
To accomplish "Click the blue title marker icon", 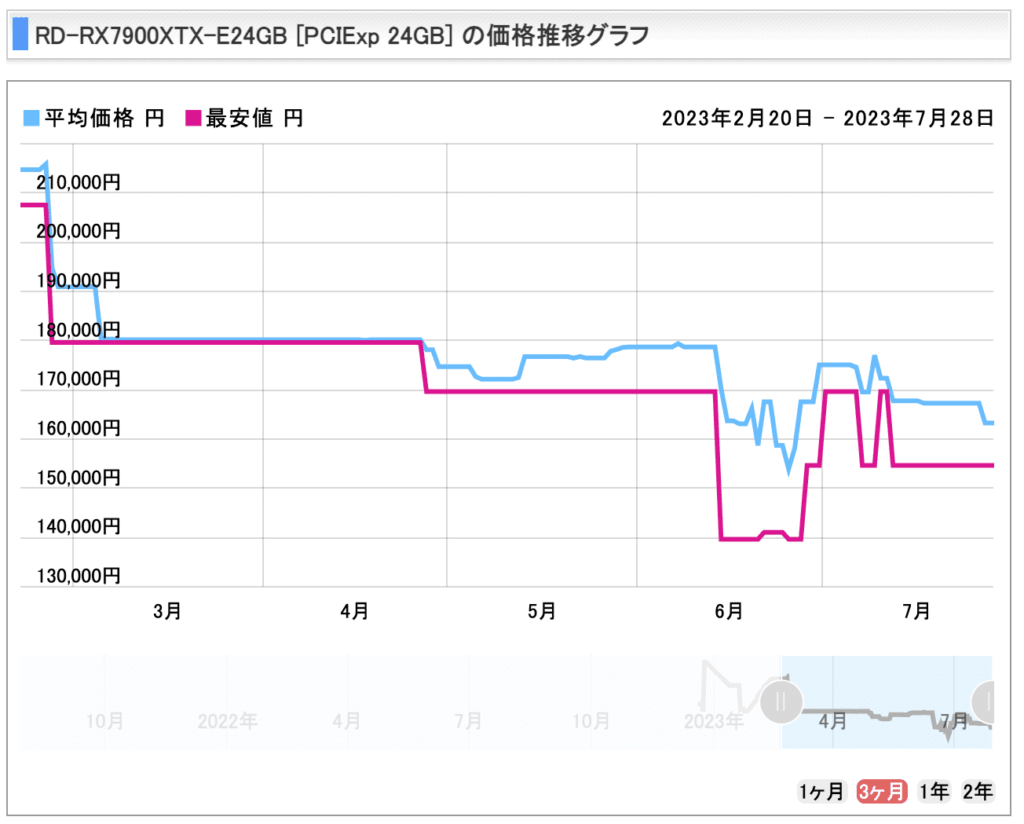I will tap(20, 36).
